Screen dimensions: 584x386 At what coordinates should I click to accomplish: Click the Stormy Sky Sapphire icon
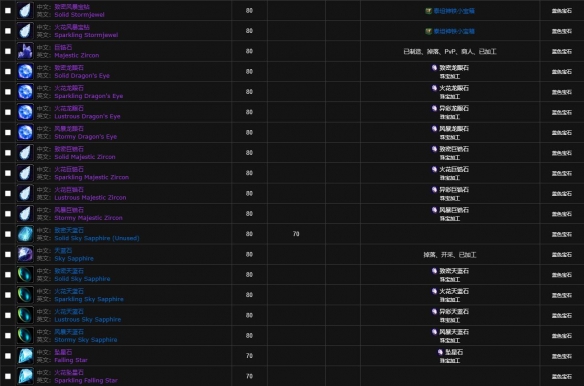coord(25,336)
